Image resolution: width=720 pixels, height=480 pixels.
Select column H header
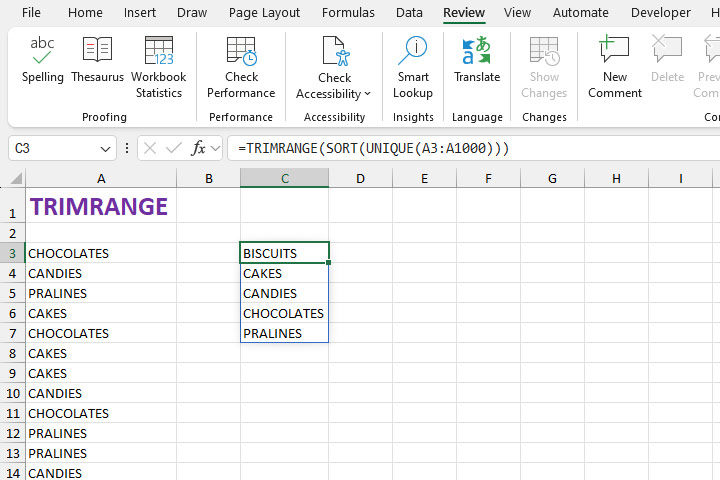[616, 178]
